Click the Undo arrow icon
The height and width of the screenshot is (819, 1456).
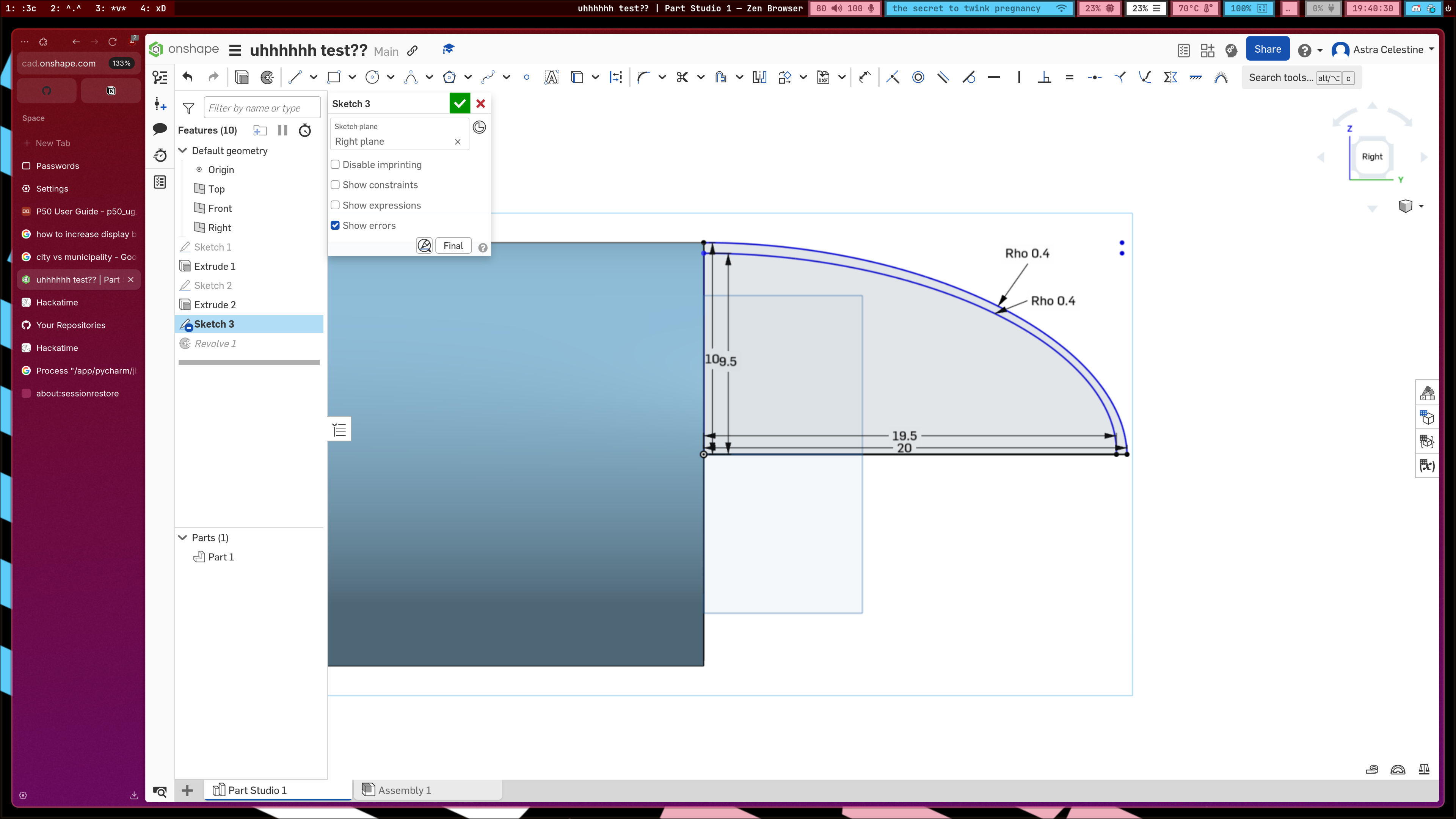188,77
